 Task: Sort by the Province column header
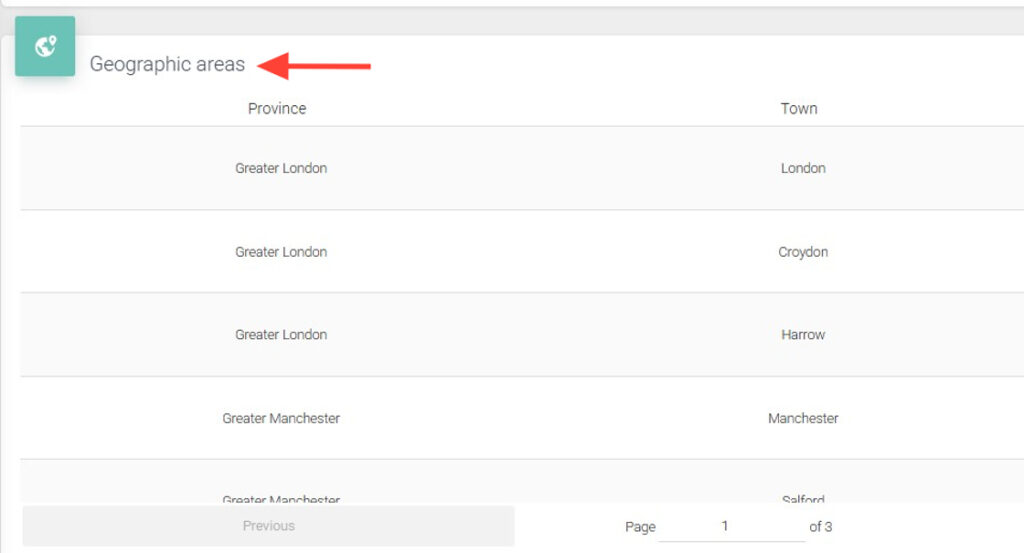click(x=277, y=108)
